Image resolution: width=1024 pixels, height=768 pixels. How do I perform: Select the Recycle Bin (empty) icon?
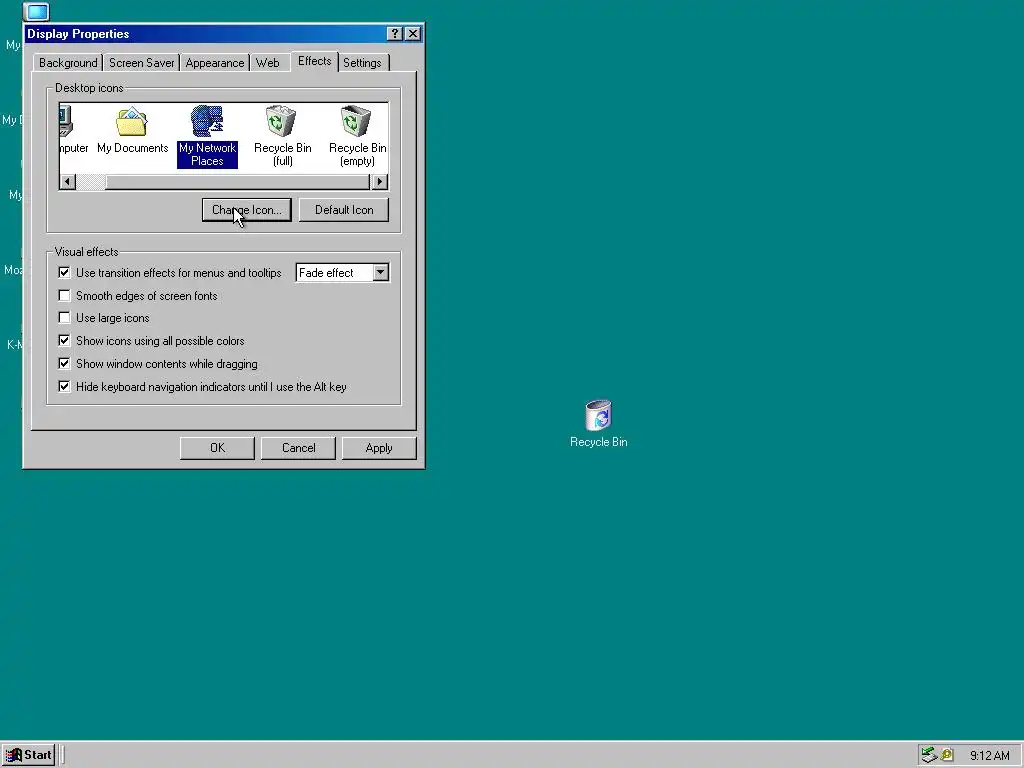(357, 136)
